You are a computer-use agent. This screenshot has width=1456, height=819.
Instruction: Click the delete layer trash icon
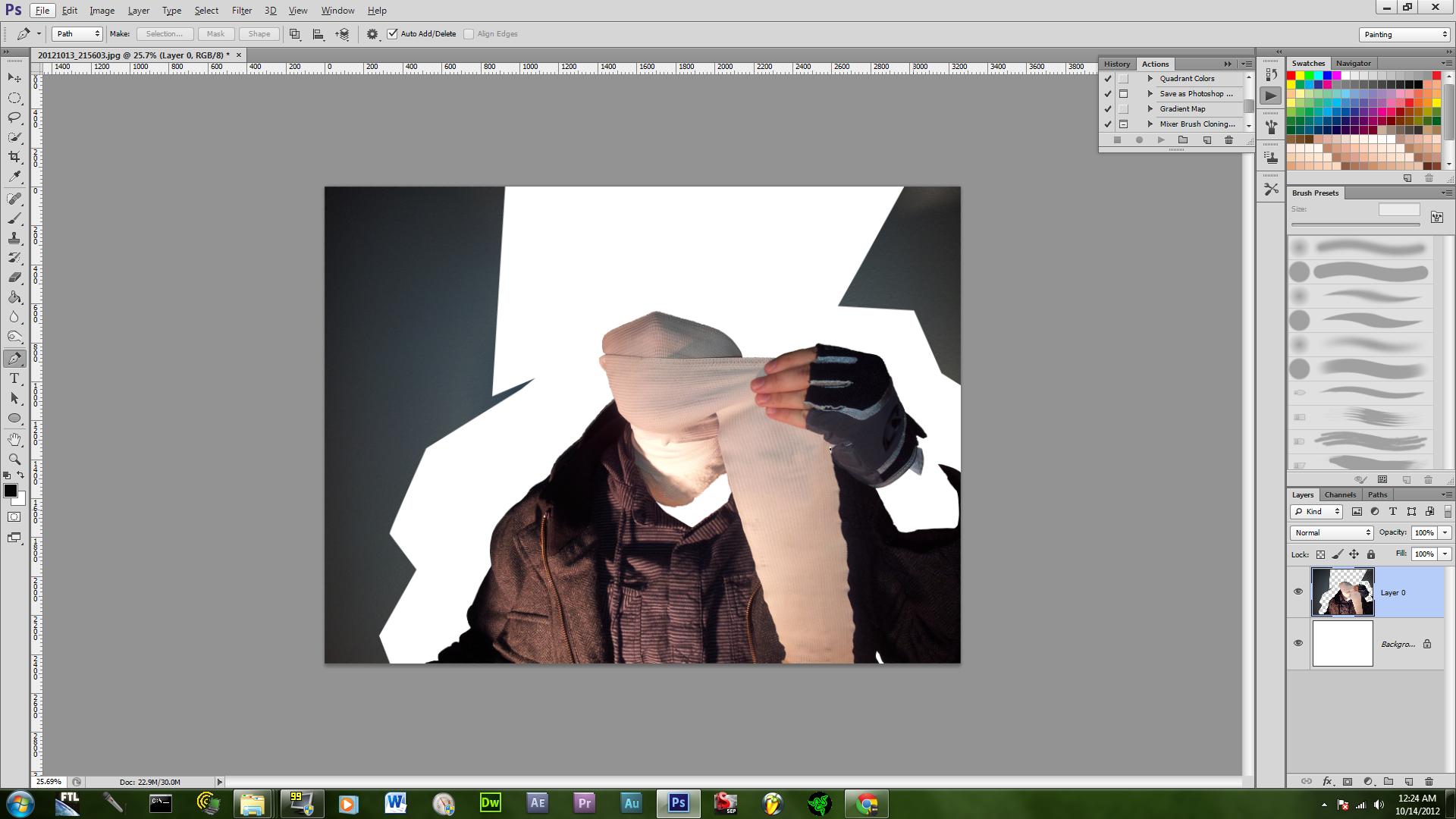coord(1429,781)
